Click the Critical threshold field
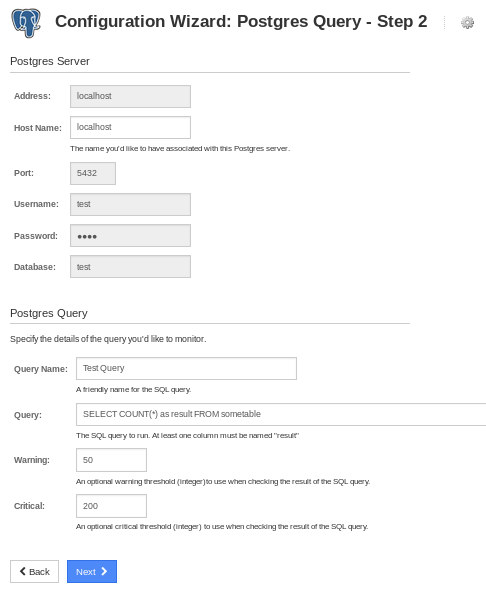Screen dimensions: 486x608 pyautogui.click(x=111, y=506)
